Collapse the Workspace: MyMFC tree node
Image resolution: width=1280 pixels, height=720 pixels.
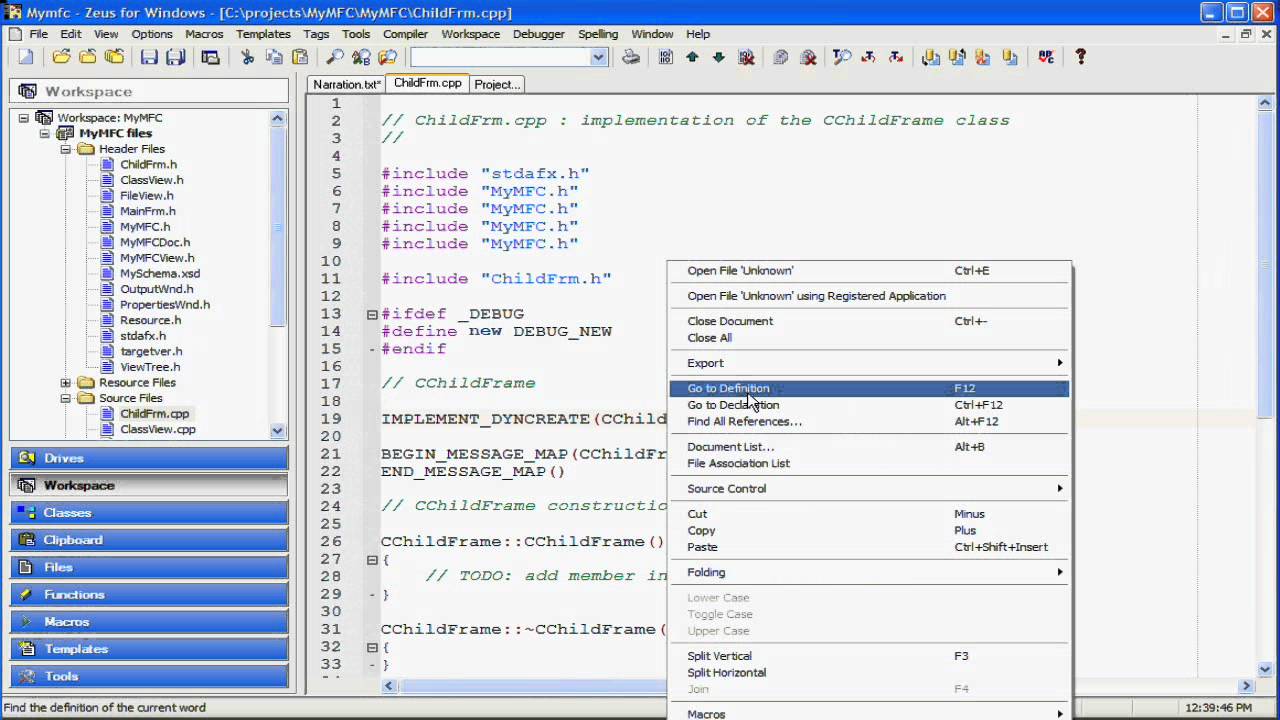click(23, 118)
